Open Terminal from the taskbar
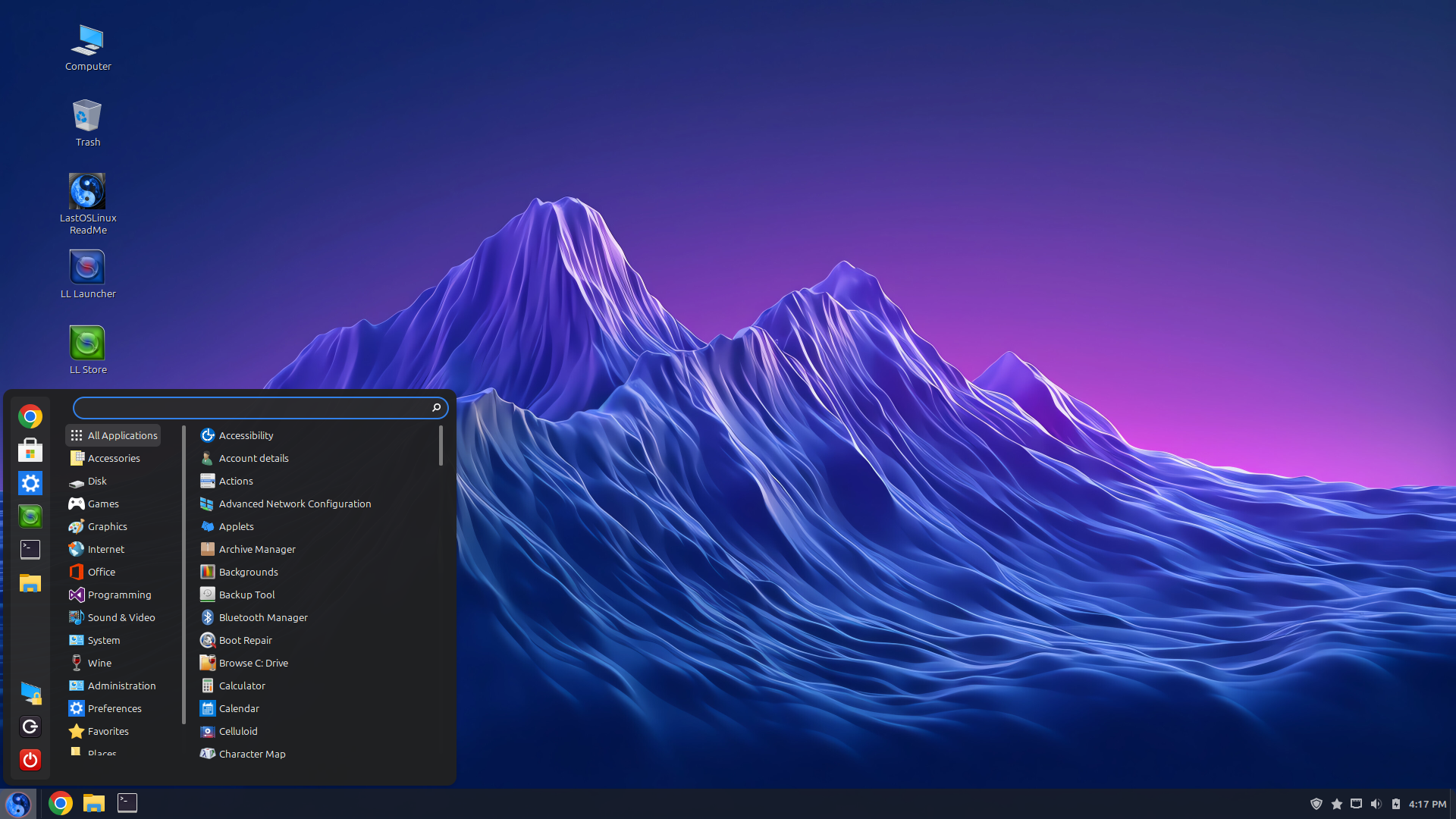 coord(127,803)
